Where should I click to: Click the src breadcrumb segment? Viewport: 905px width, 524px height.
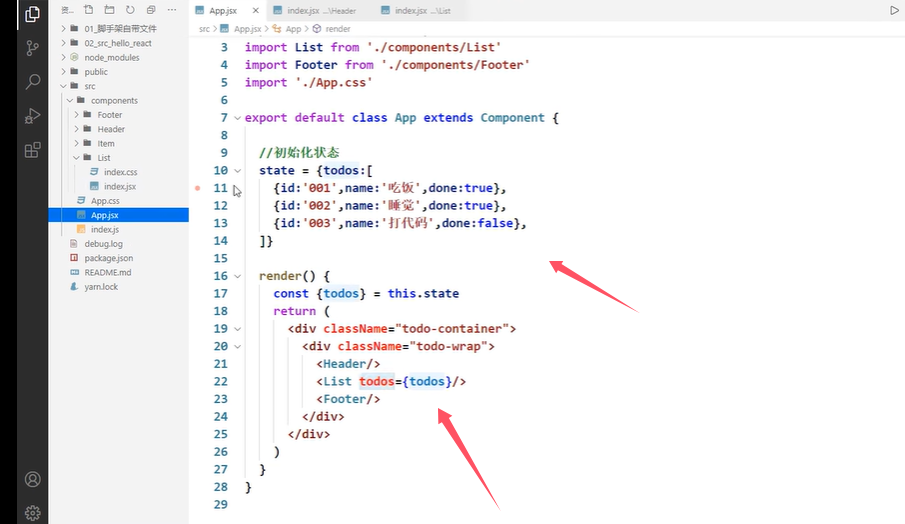204,29
